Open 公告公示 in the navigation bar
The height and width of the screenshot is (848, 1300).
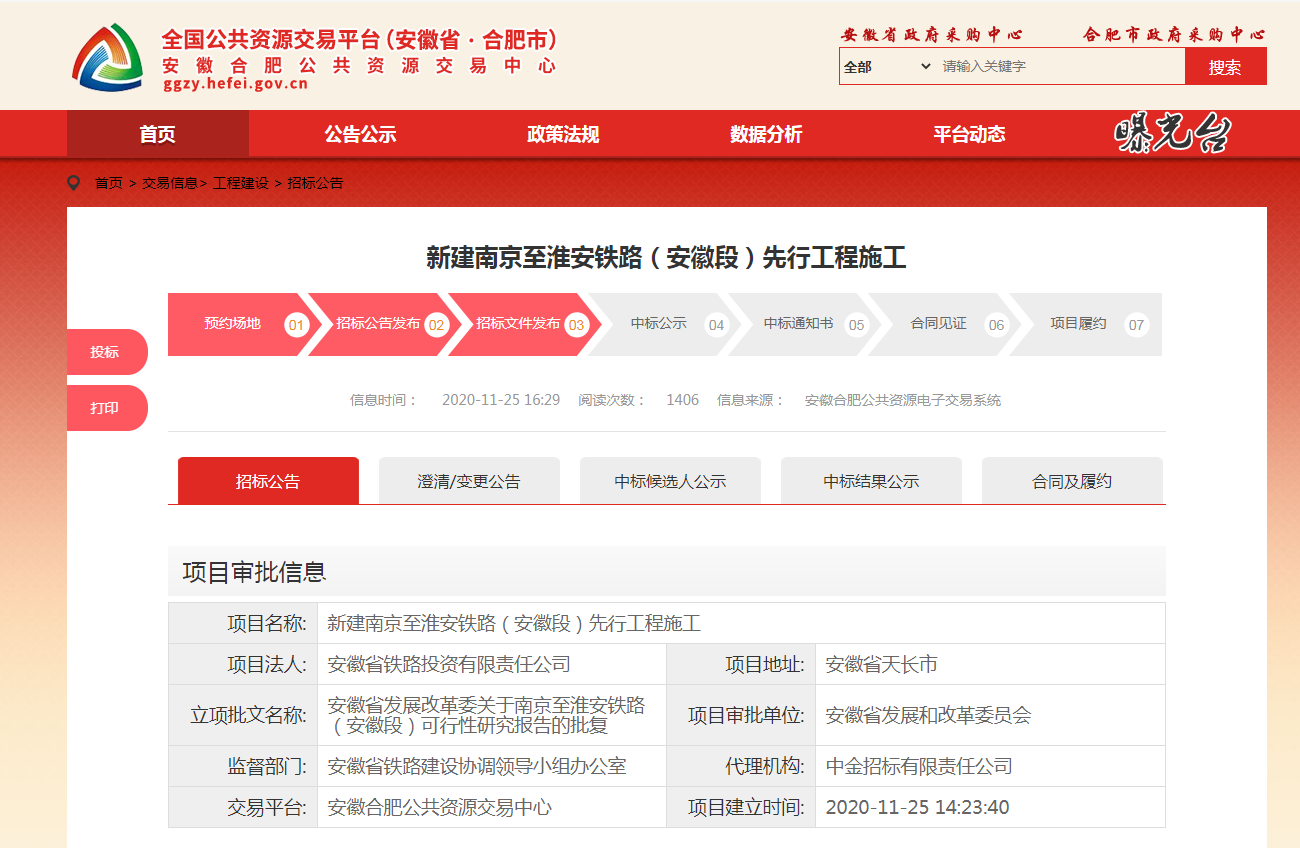[360, 134]
